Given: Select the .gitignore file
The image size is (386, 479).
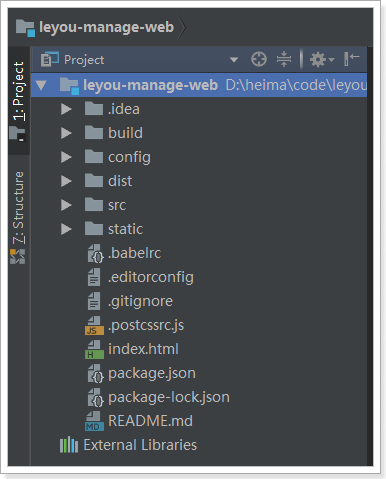Looking at the screenshot, I should 140,301.
